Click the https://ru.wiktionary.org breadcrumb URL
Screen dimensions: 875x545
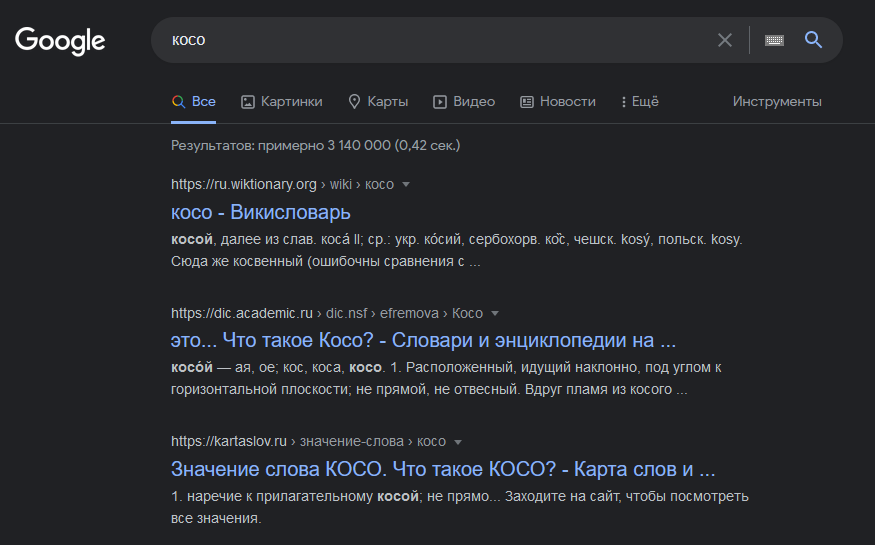click(x=244, y=184)
